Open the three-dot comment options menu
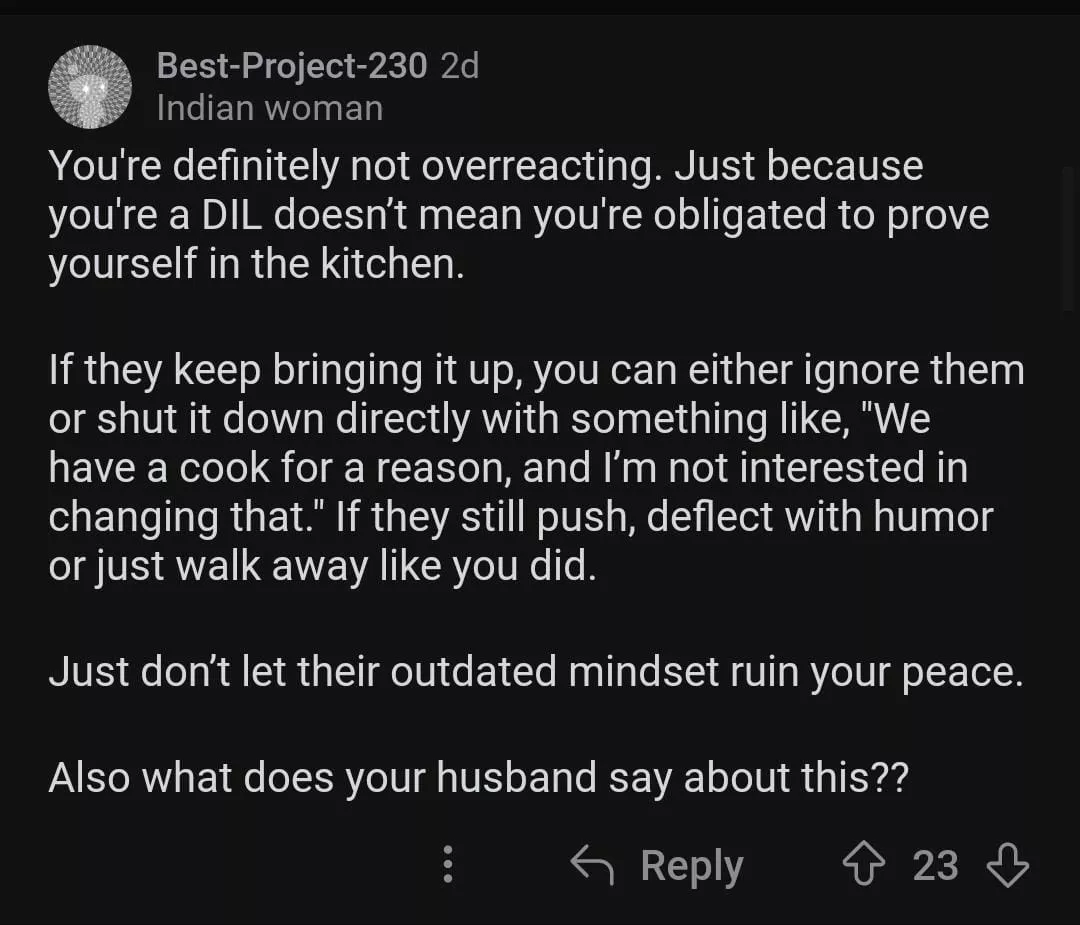This screenshot has height=925, width=1080. pyautogui.click(x=448, y=864)
